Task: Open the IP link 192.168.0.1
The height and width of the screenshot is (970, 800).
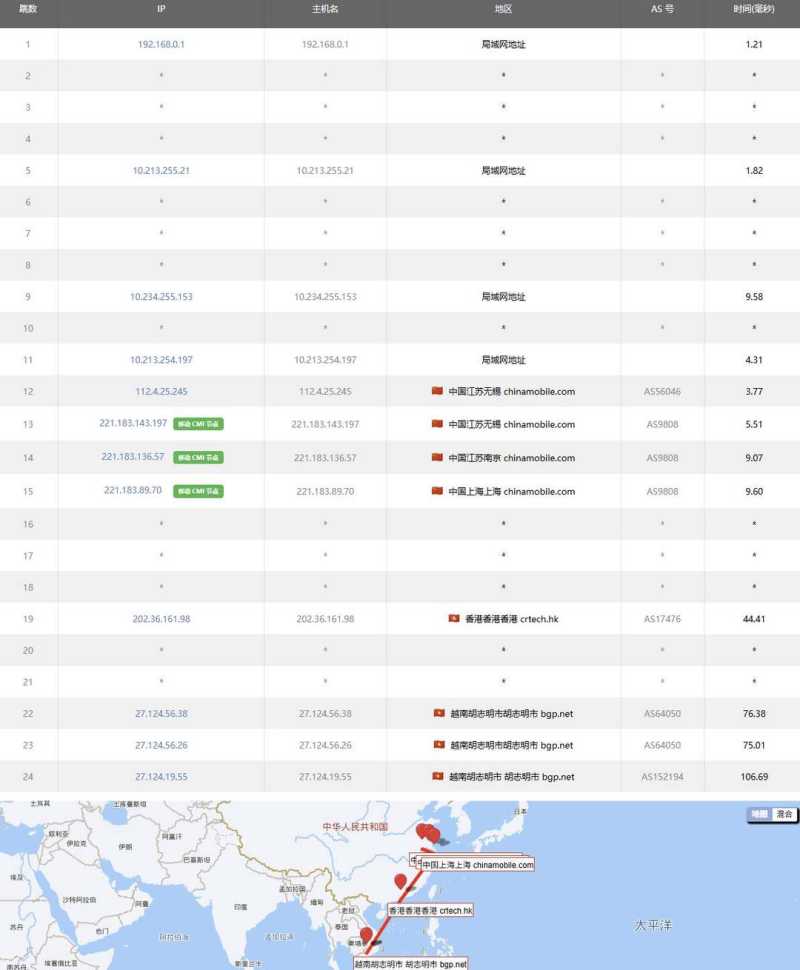Action: coord(161,44)
